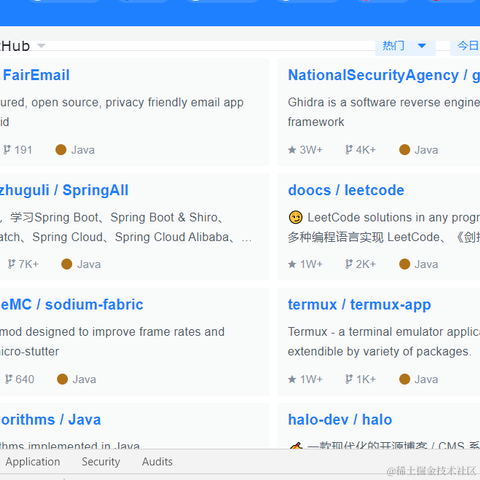Open the sodium-fabric repository link
This screenshot has width=480, height=480.
point(72,305)
